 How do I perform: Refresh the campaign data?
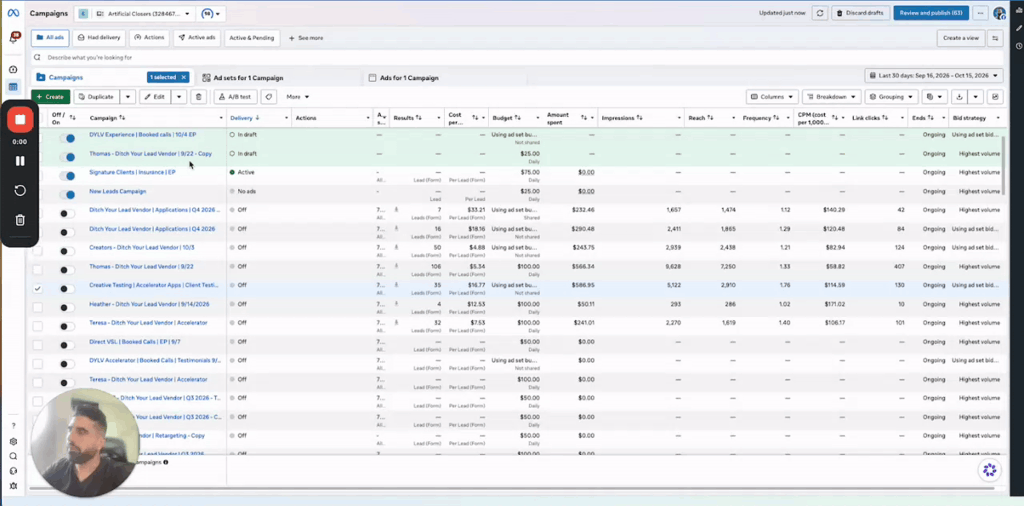(820, 13)
